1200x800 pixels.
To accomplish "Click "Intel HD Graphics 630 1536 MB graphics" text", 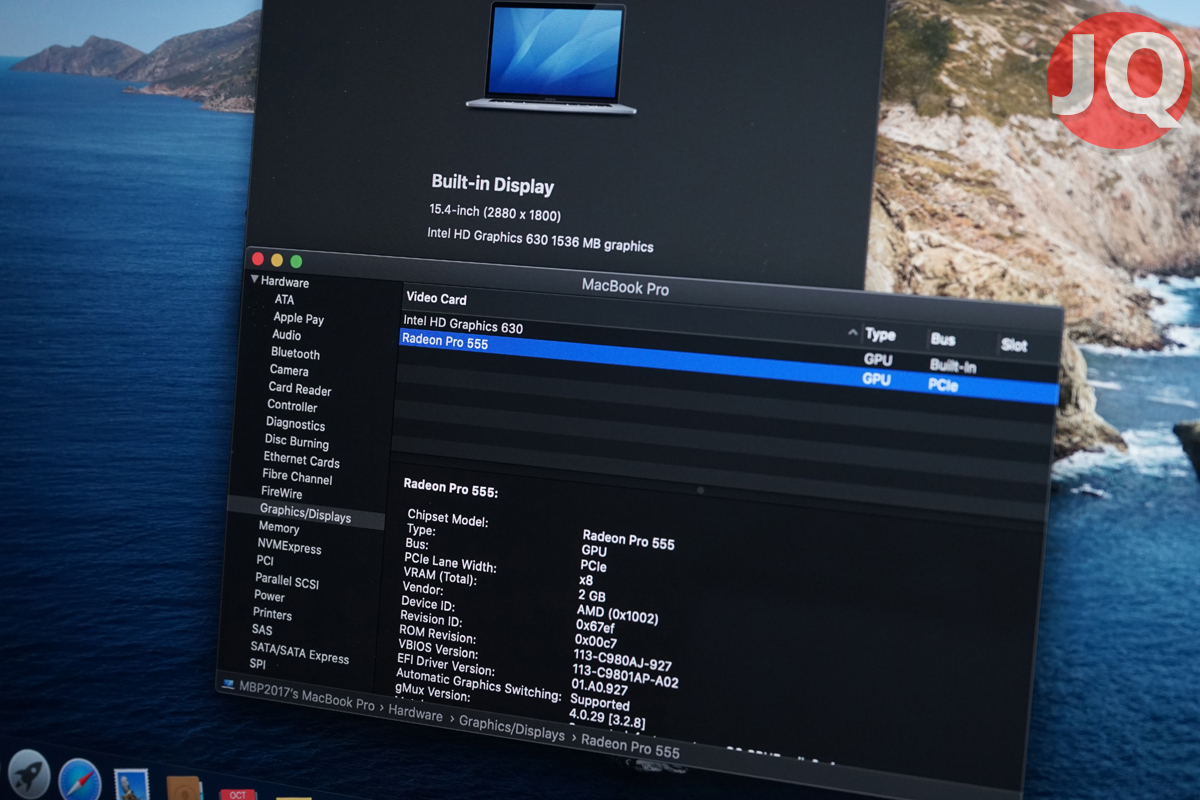I will [x=540, y=239].
